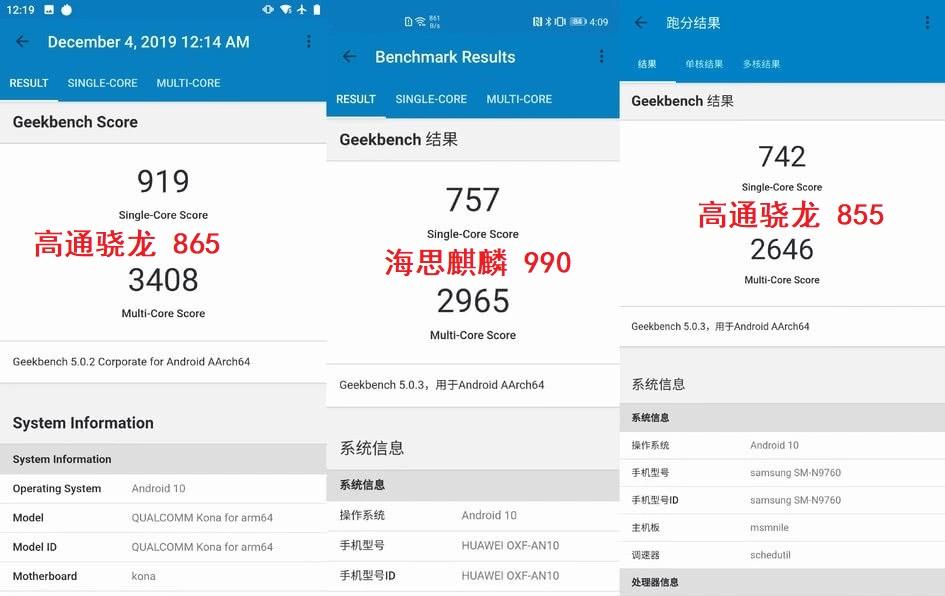Screen dimensions: 945x596
Task: Tap 调速器 row showing schedutil
Action: pos(782,555)
